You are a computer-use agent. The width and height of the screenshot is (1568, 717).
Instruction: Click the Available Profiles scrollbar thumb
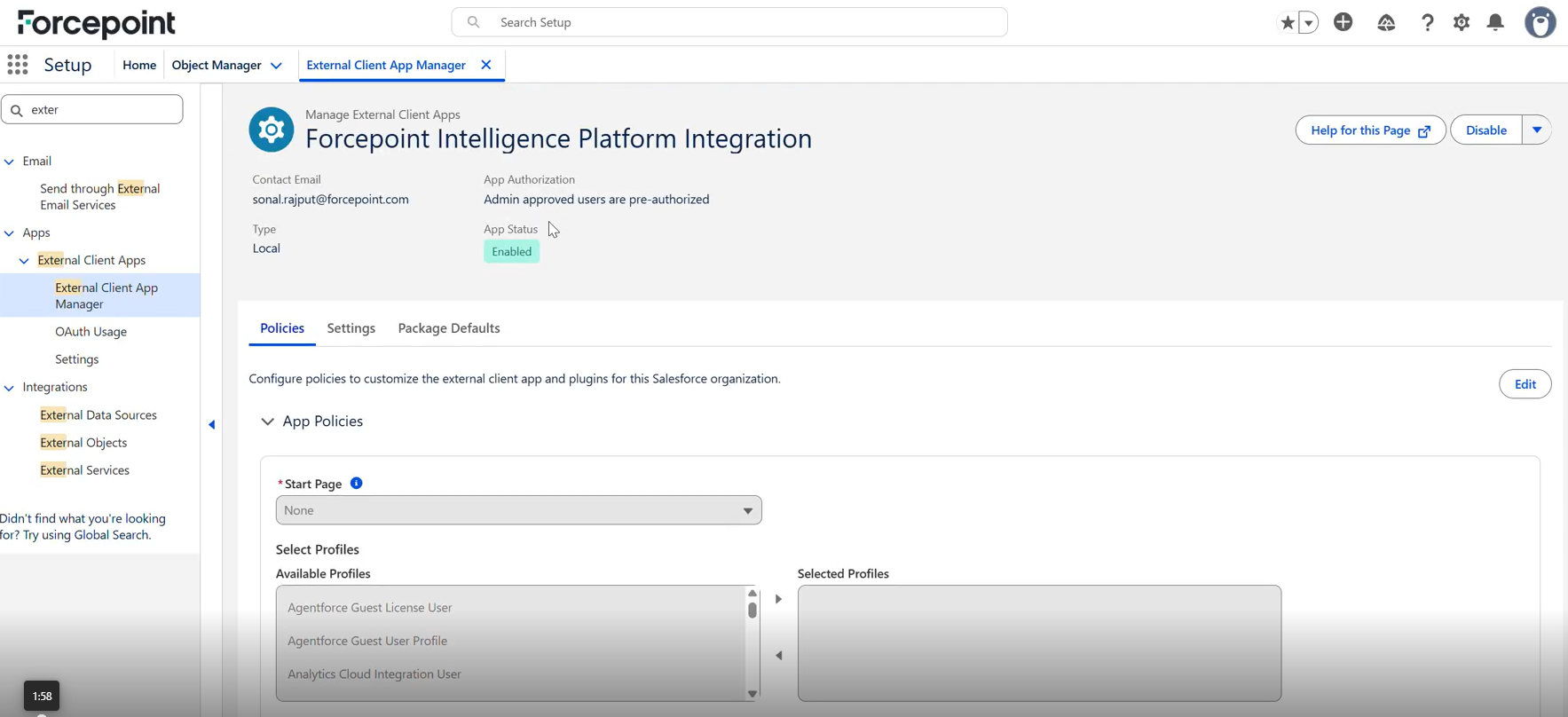pyautogui.click(x=752, y=610)
